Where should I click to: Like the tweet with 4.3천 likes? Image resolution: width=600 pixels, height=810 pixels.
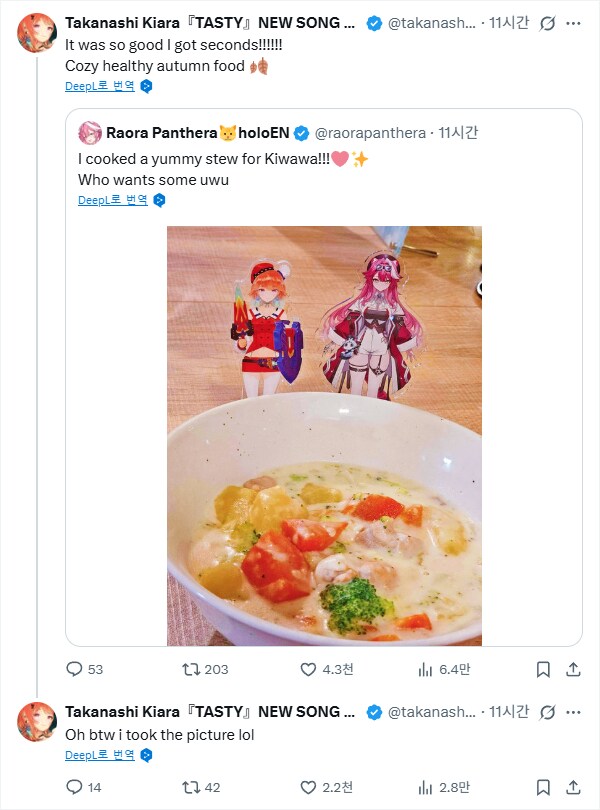(x=309, y=669)
